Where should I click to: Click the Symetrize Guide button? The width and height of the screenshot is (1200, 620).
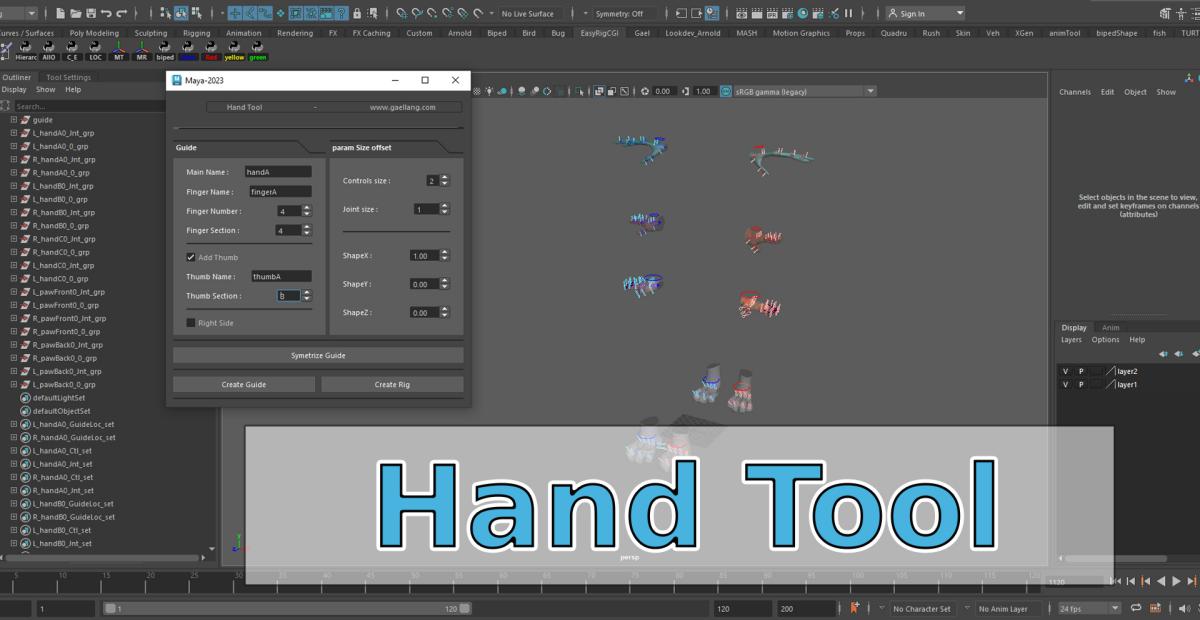point(318,355)
